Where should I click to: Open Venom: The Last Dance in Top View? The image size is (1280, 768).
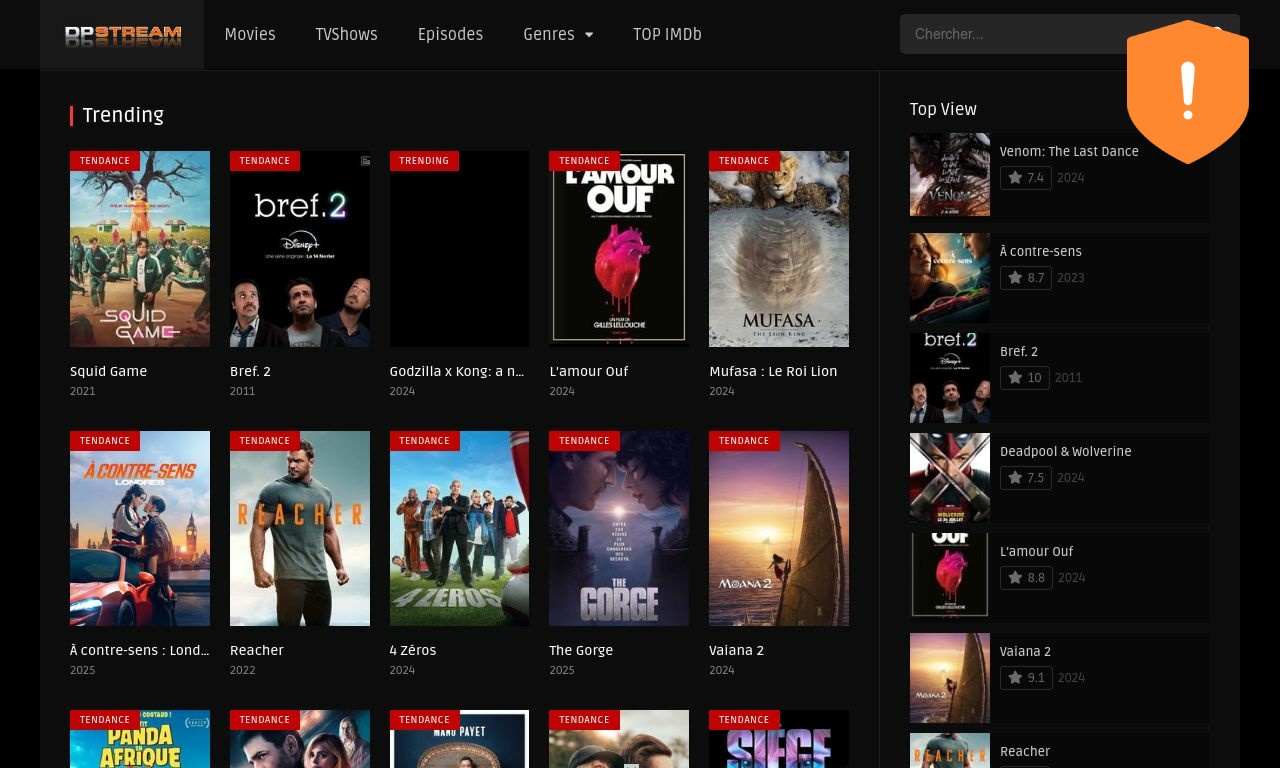[x=1069, y=152]
